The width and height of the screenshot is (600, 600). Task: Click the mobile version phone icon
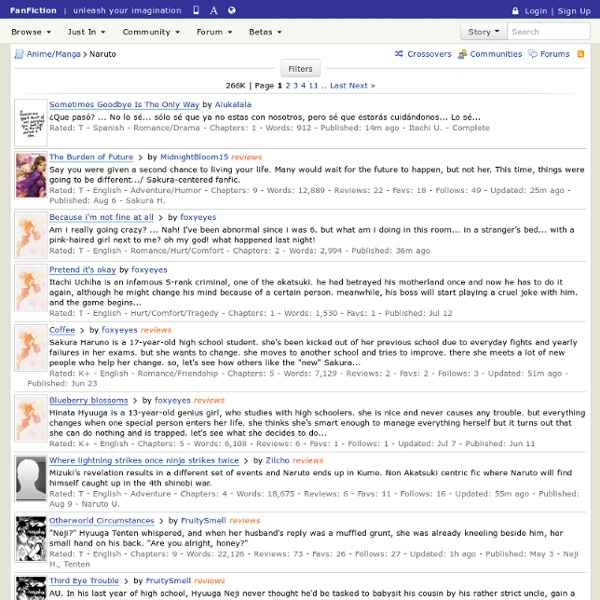click(x=196, y=10)
